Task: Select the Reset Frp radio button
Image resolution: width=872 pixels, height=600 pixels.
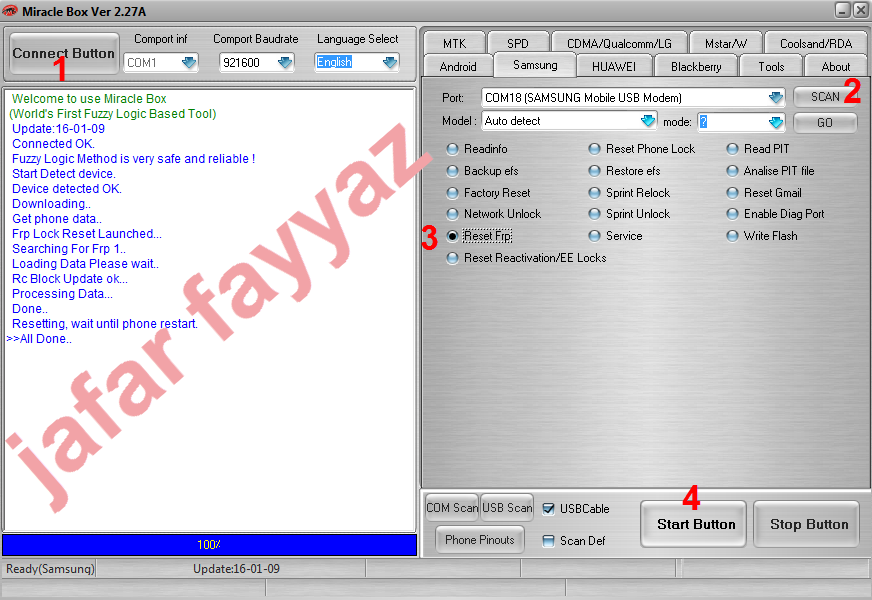Action: point(479,236)
